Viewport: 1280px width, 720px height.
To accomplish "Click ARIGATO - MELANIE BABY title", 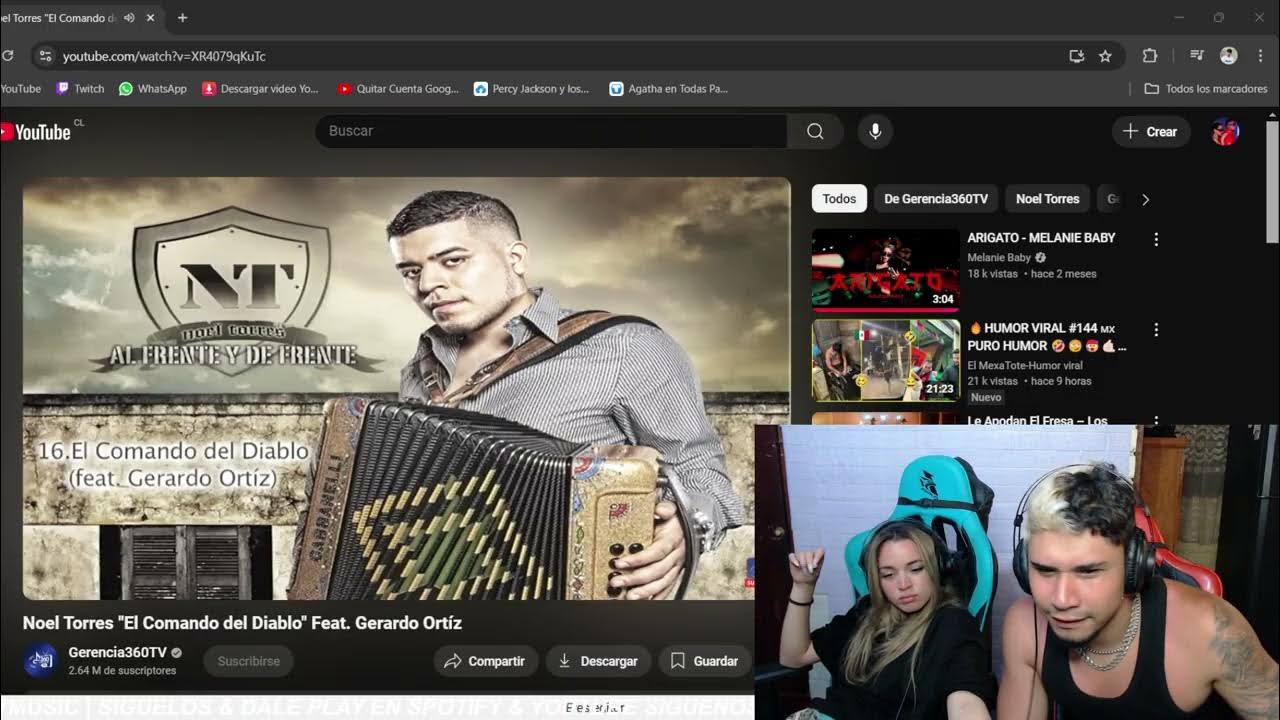I will [1041, 238].
